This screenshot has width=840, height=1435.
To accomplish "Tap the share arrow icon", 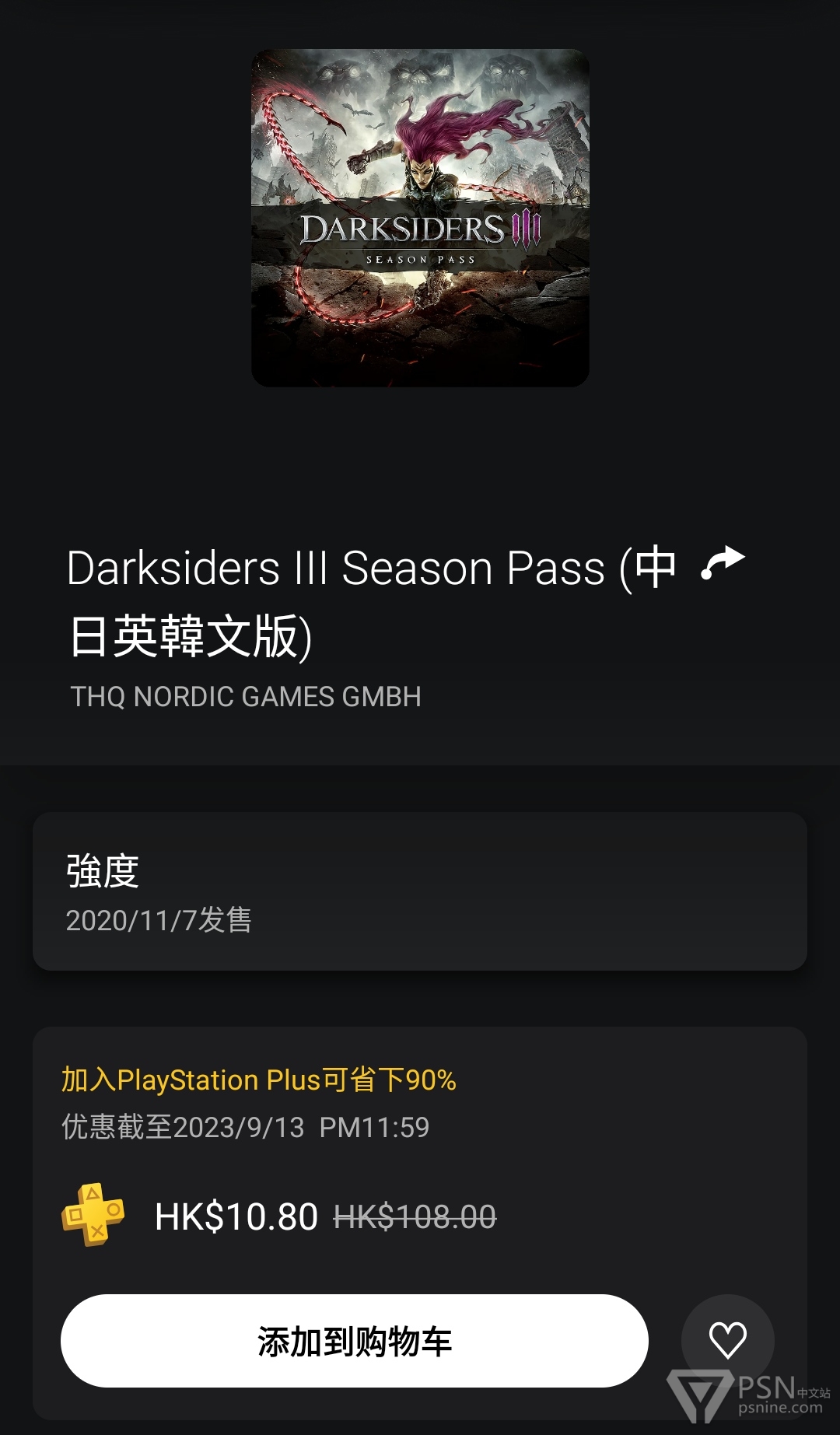I will click(723, 563).
